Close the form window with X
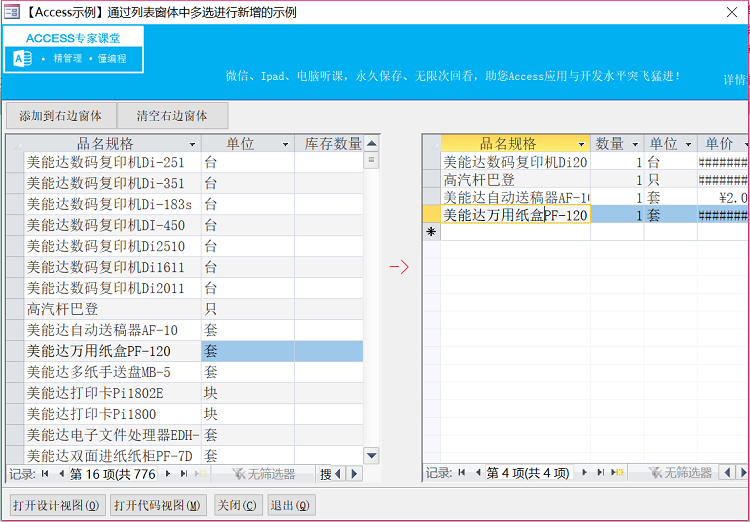The height and width of the screenshot is (522, 750). point(732,12)
